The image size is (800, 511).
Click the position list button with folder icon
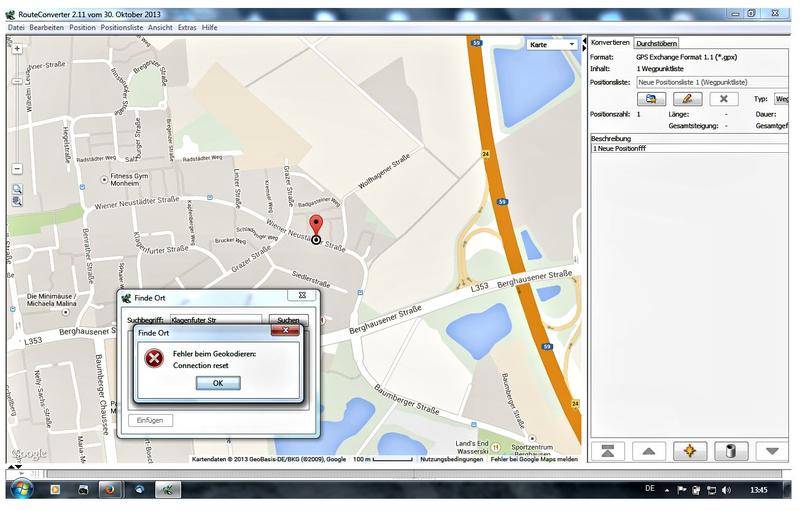651,98
